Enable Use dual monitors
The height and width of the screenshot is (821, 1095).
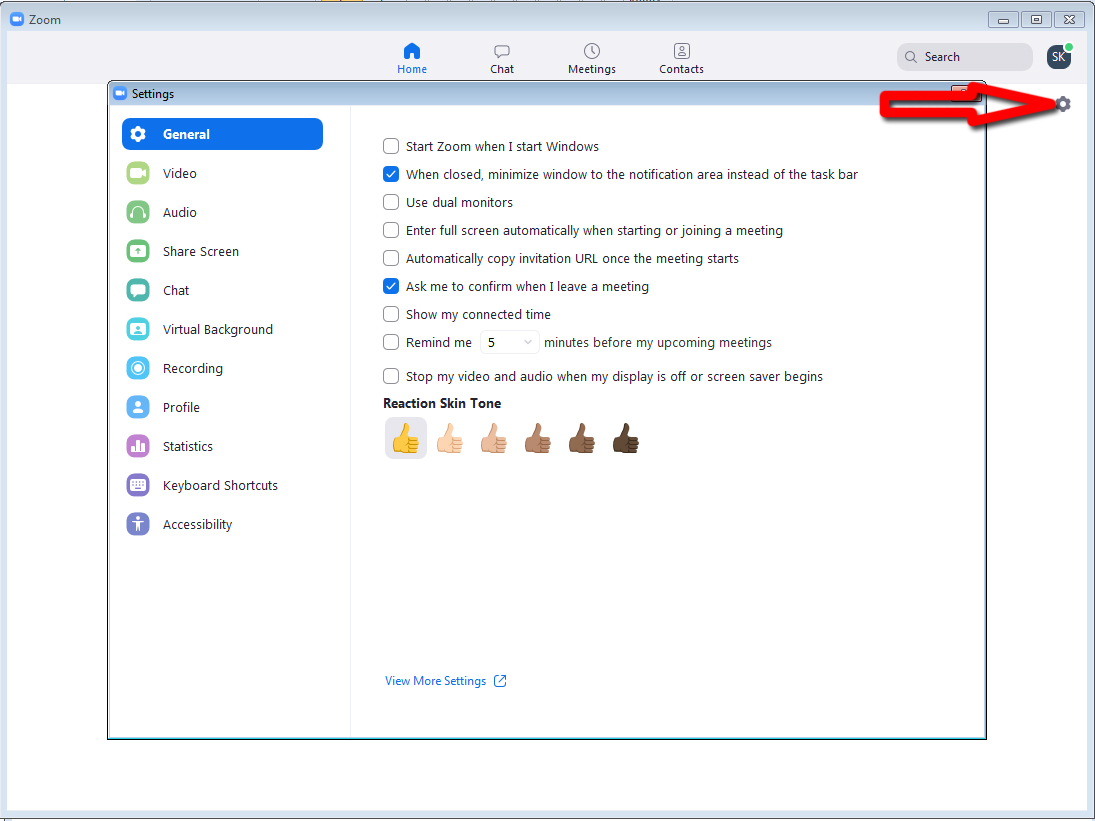coord(391,202)
